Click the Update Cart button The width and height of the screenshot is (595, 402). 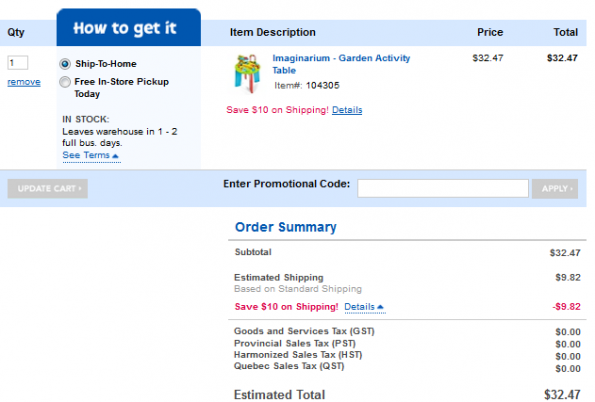click(47, 189)
